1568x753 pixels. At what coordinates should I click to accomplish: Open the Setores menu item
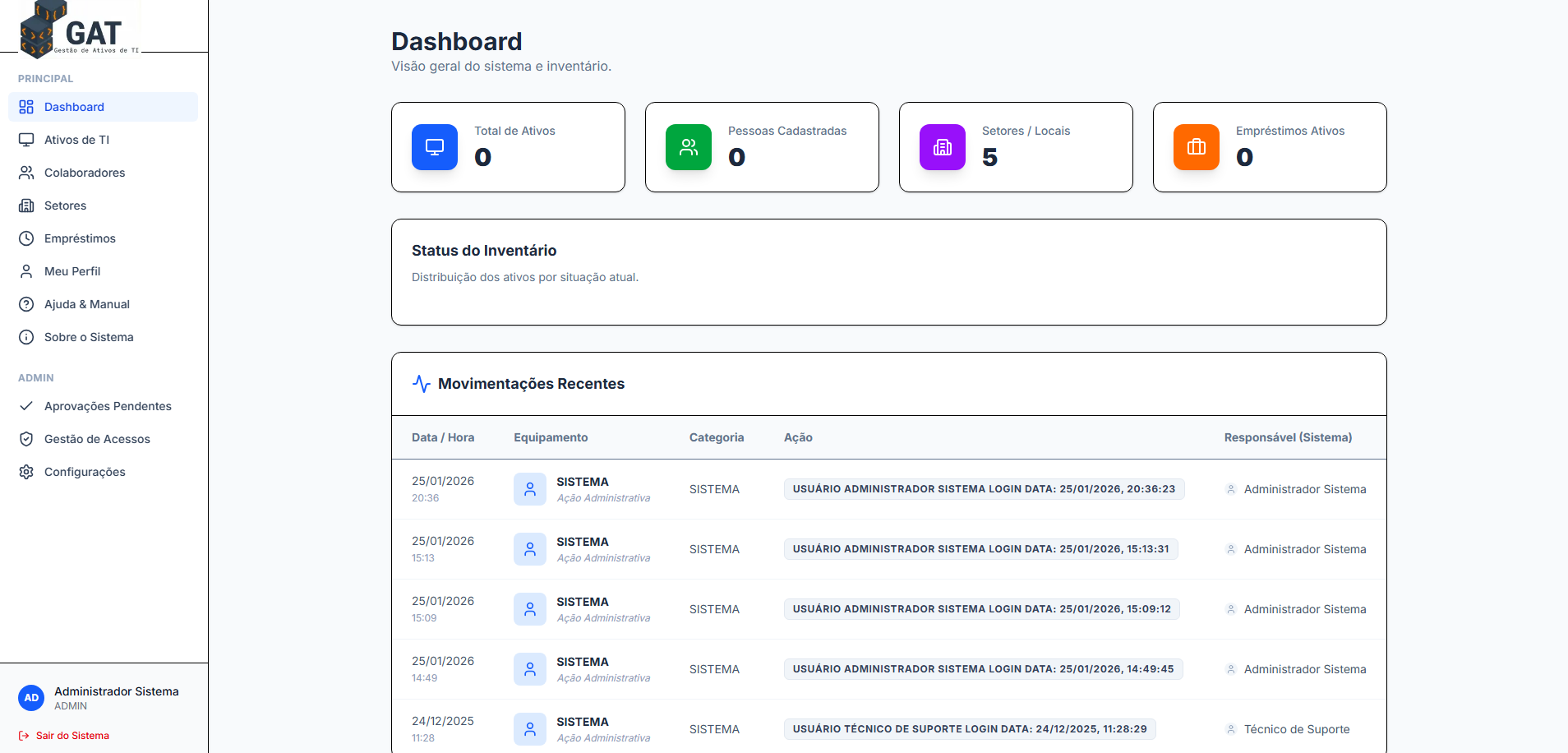pyautogui.click(x=65, y=206)
